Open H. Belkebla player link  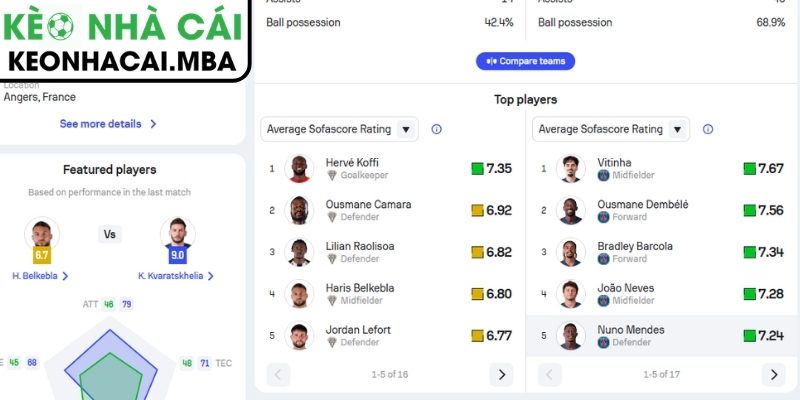coord(42,276)
